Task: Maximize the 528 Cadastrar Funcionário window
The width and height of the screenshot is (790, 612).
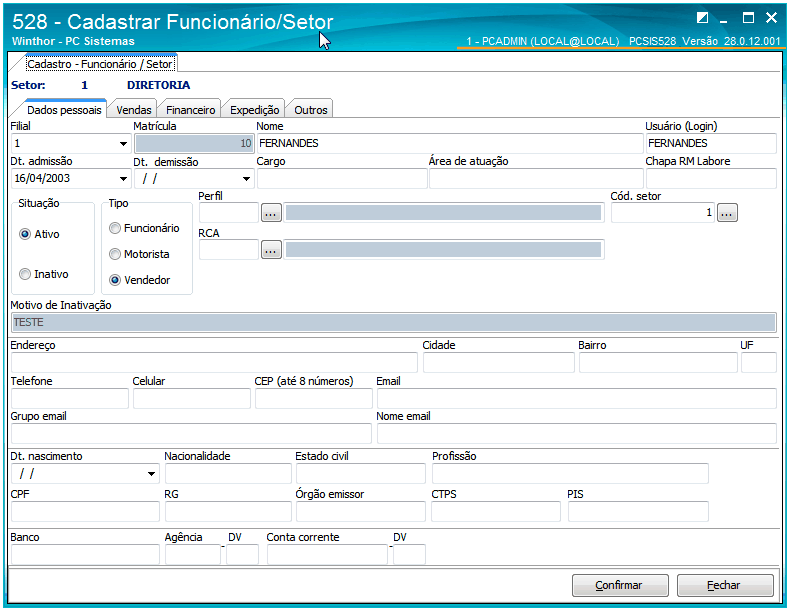Action: pyautogui.click(x=748, y=18)
